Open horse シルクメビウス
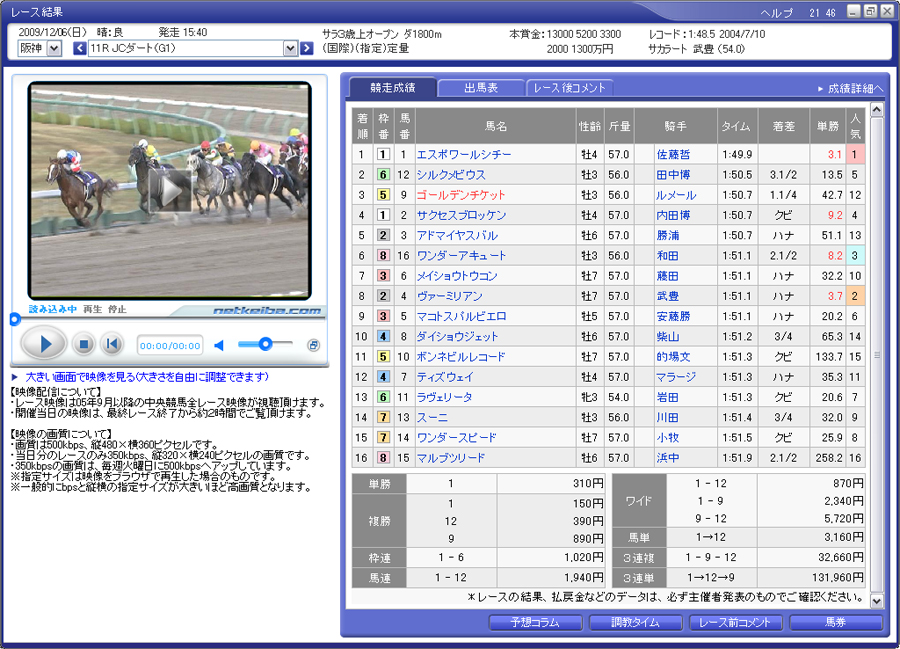900x649 pixels. [451, 174]
